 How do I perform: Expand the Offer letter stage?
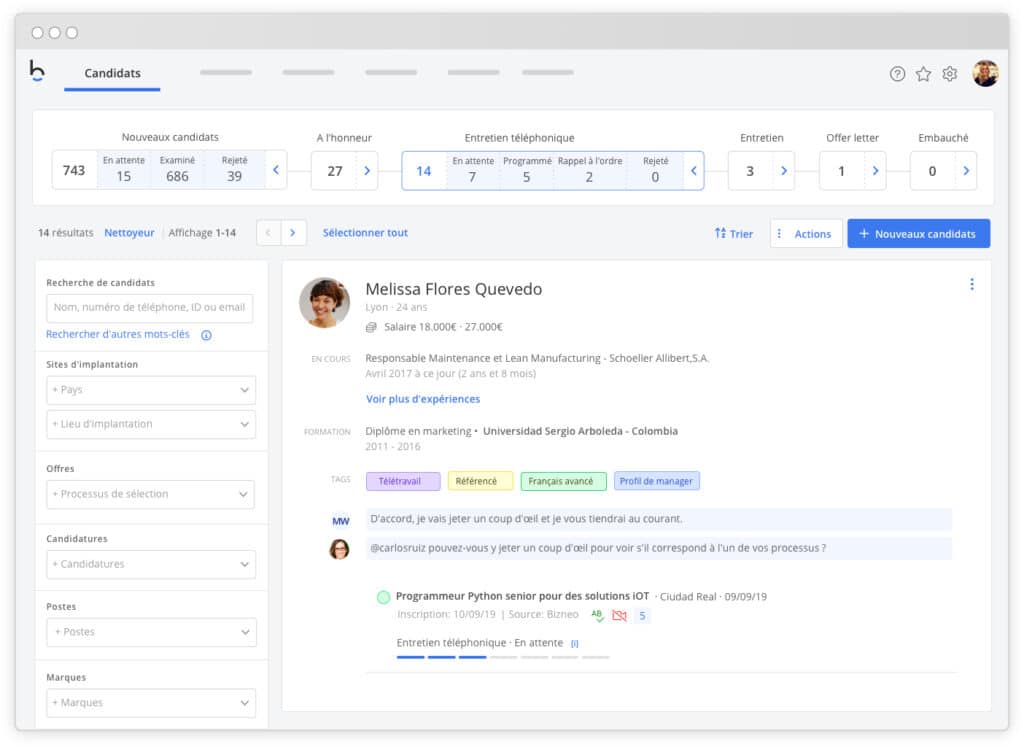coord(875,170)
